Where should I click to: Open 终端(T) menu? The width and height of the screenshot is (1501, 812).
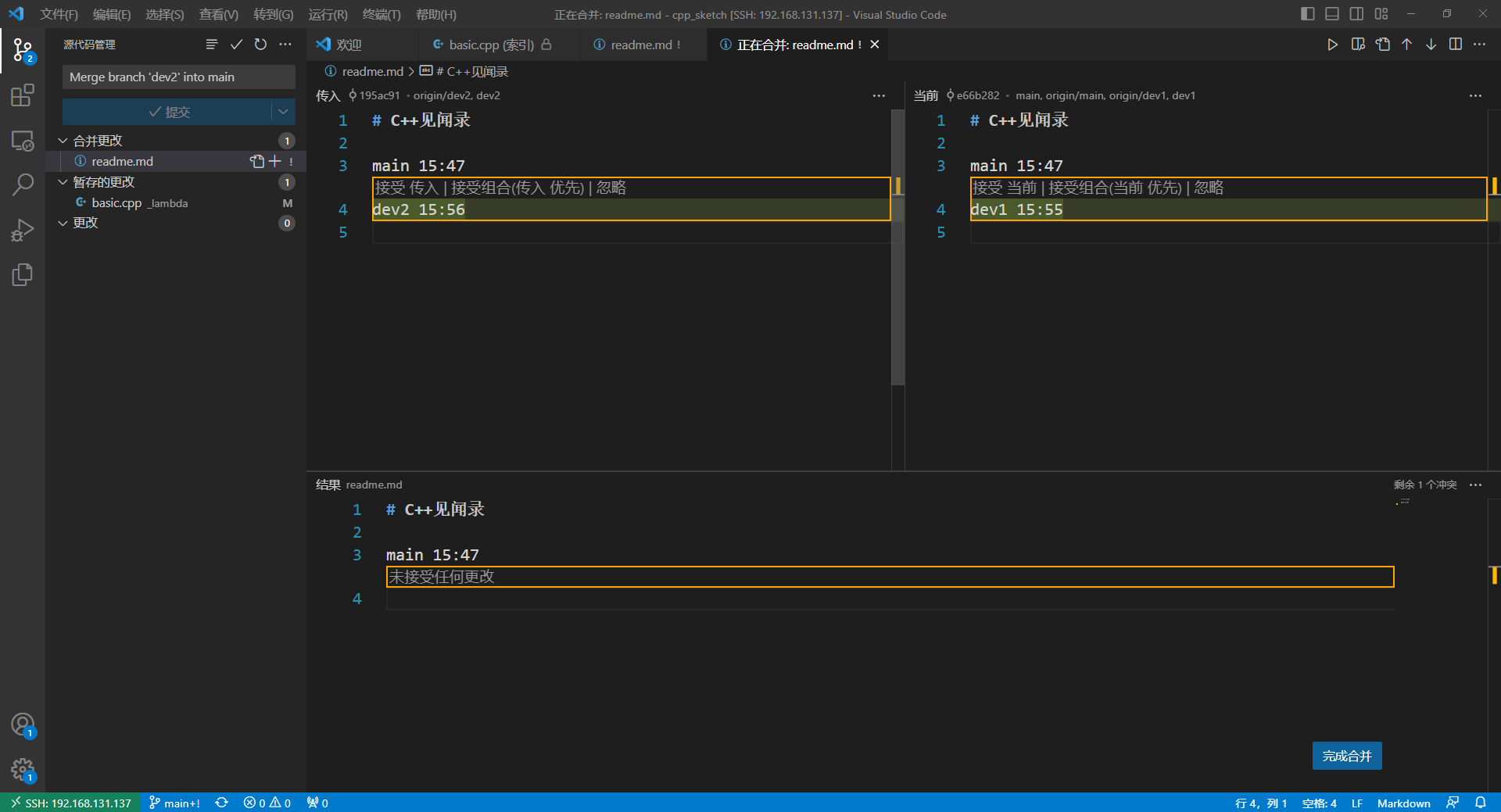(382, 14)
